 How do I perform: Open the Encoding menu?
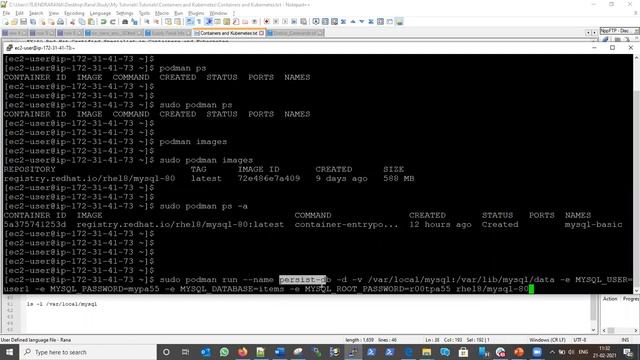click(74, 13)
